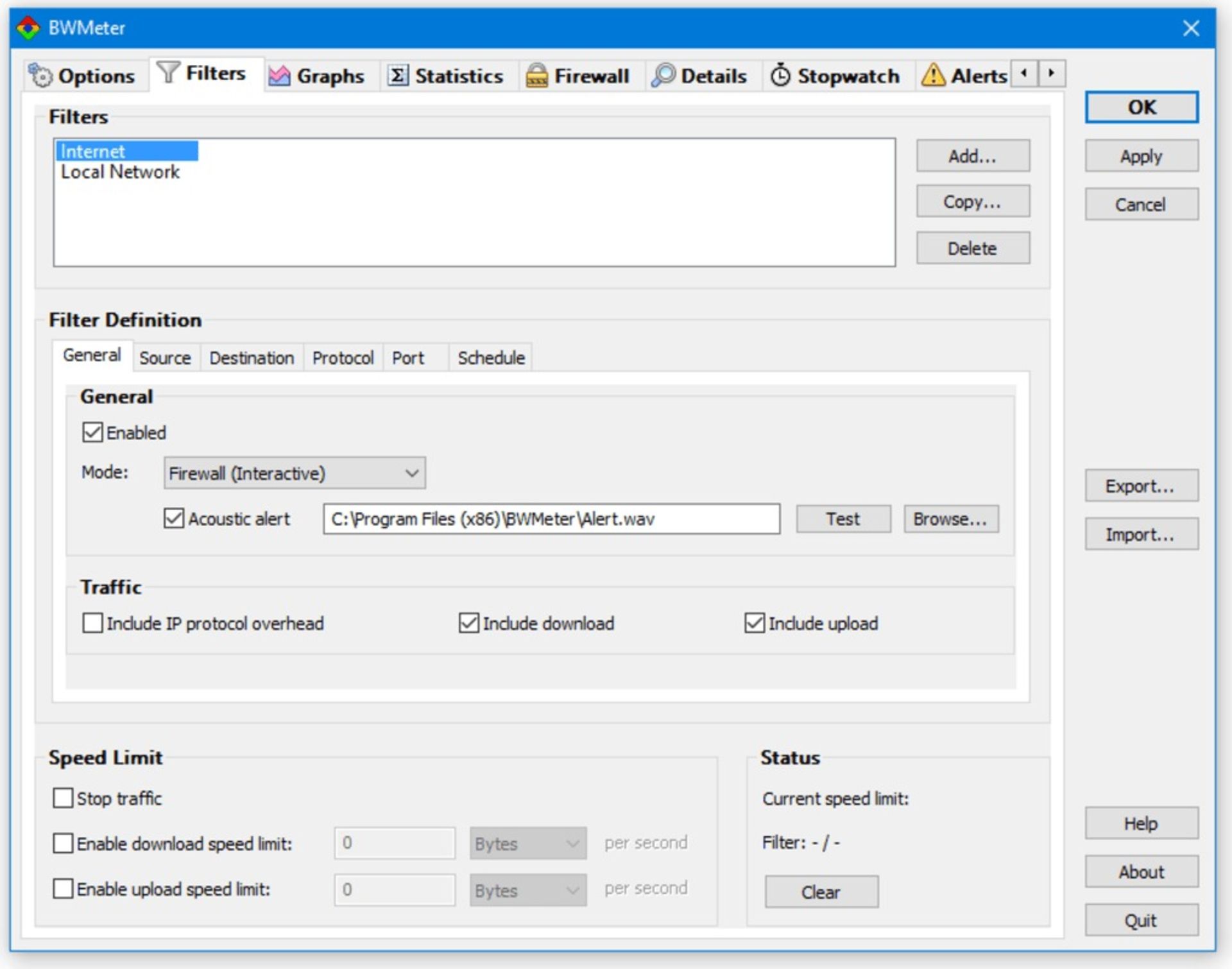Delete the selected filter
Viewport: 1232px width, 969px height.
pos(973,248)
